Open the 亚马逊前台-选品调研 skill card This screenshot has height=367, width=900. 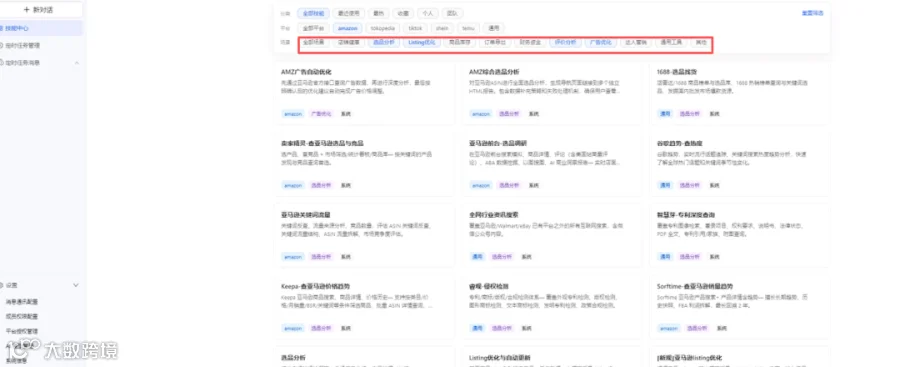coord(552,164)
